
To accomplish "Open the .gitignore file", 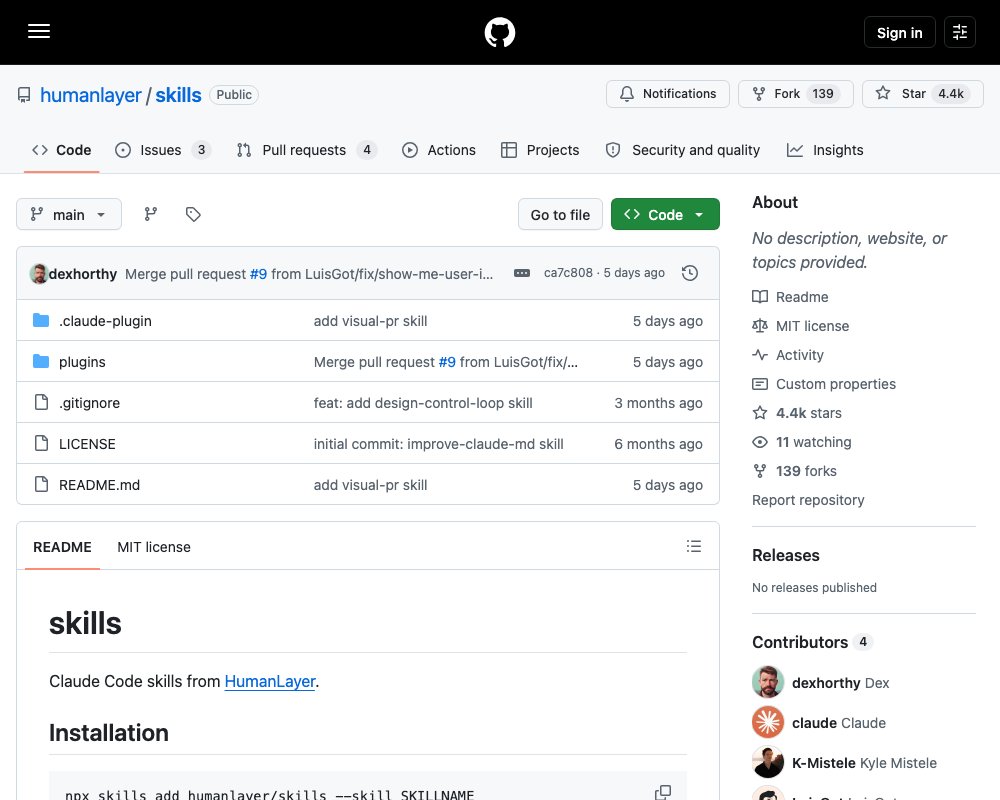I will pyautogui.click(x=89, y=403).
